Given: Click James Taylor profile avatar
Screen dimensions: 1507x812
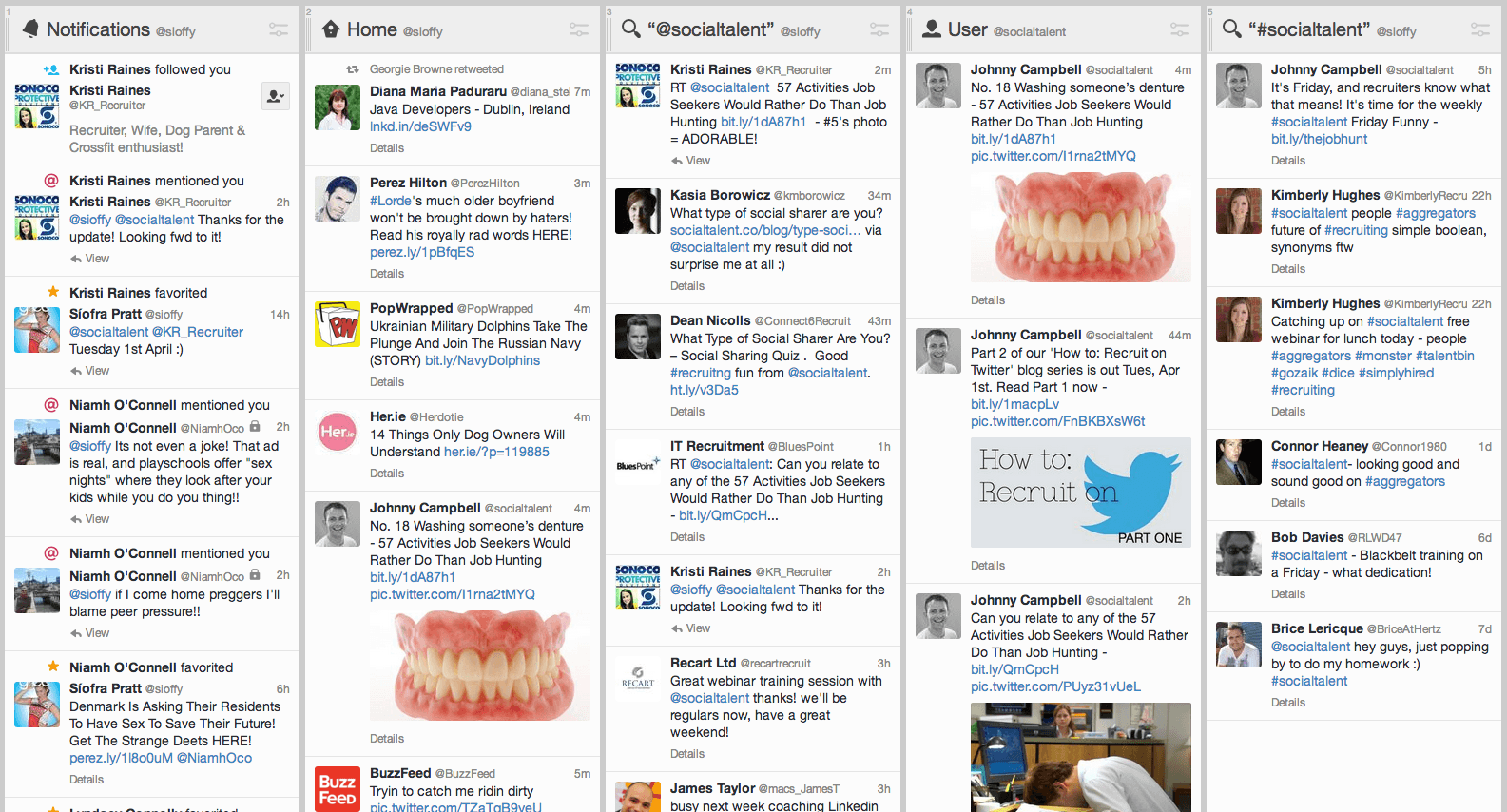Looking at the screenshot, I should (x=638, y=797).
